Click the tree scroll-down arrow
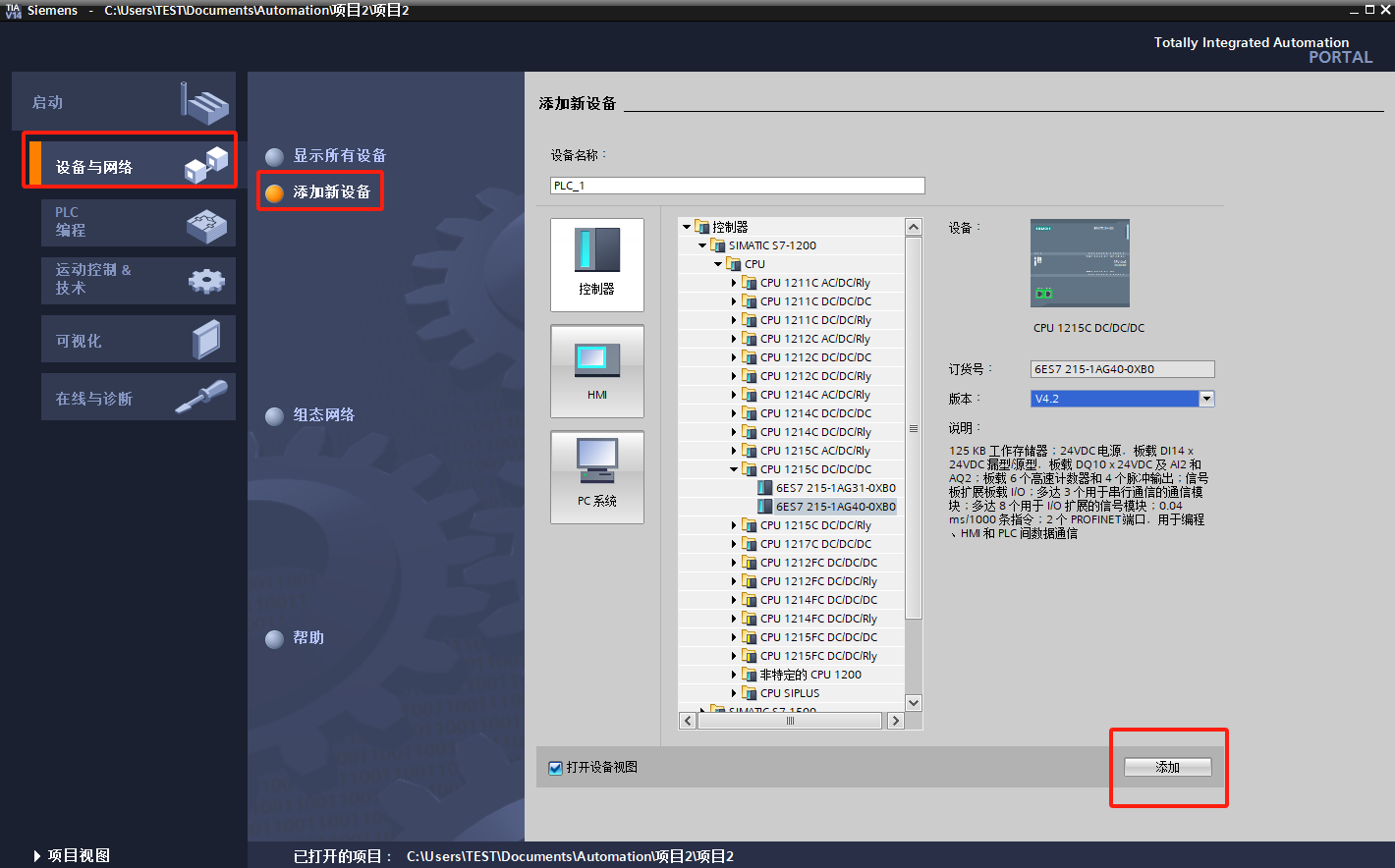 coord(914,703)
